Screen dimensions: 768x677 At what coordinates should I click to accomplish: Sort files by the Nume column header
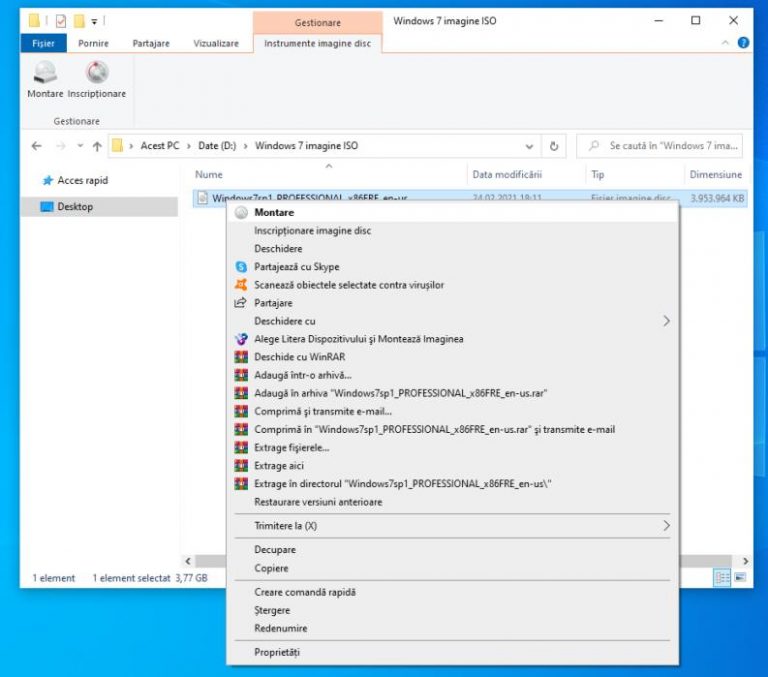point(209,175)
